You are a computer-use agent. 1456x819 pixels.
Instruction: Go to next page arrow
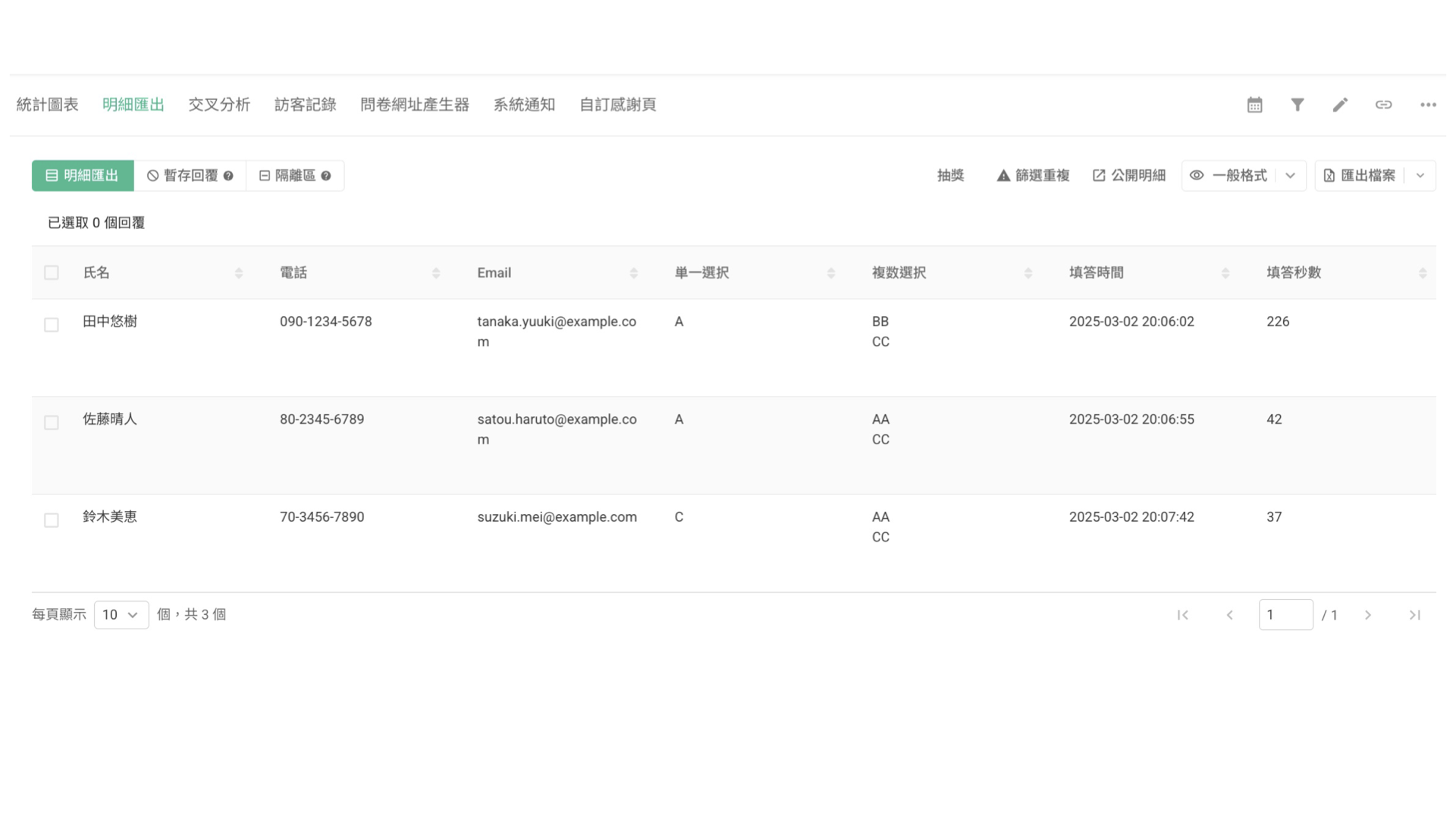pyautogui.click(x=1368, y=615)
